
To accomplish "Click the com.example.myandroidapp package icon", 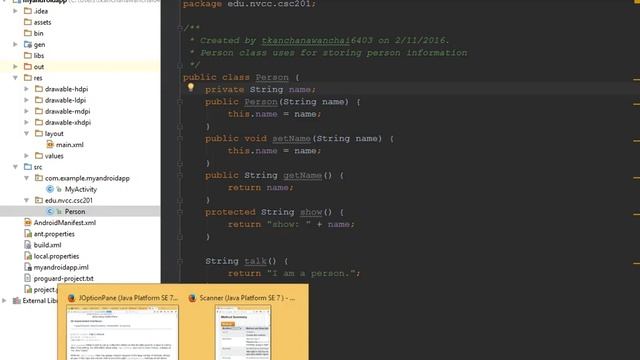I will [39, 178].
